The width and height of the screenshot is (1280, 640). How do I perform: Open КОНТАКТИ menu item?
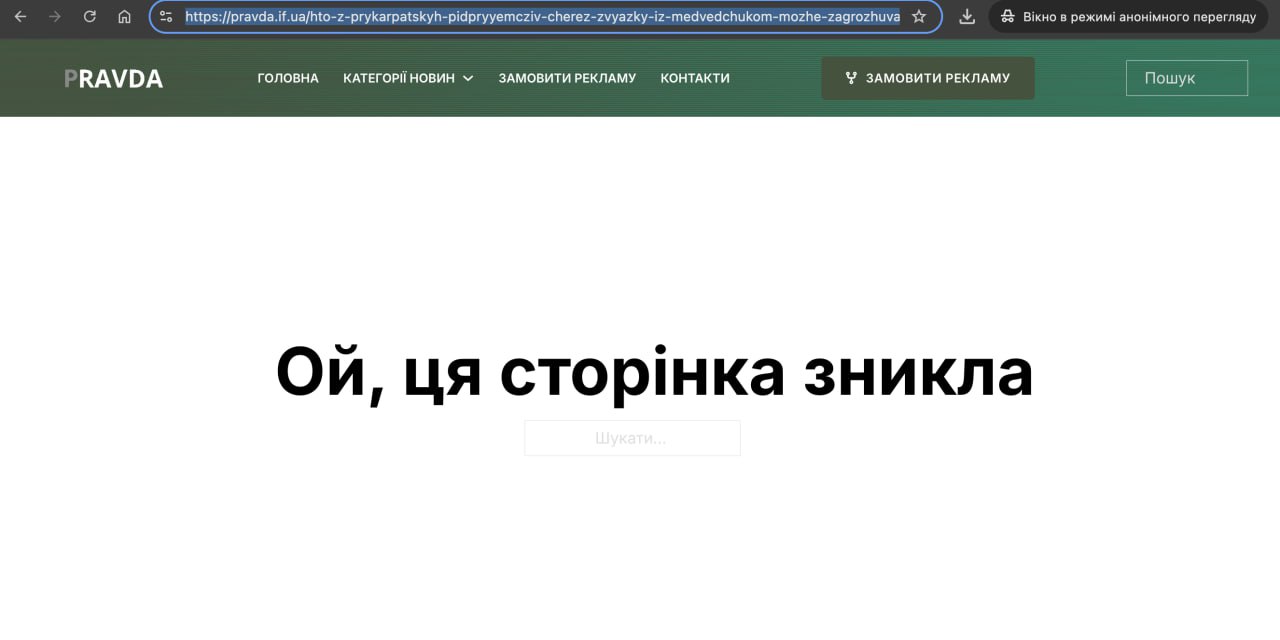click(695, 78)
